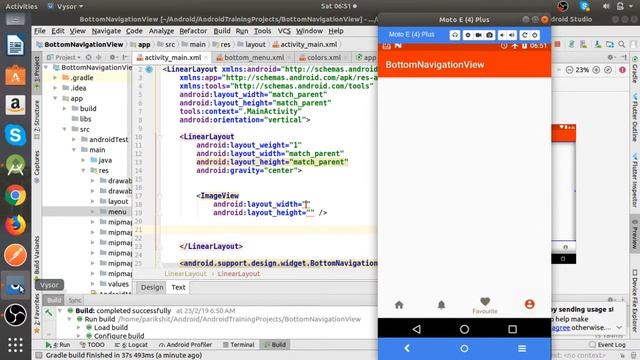Expand the java folder
The image size is (640, 360).
pos(83,160)
